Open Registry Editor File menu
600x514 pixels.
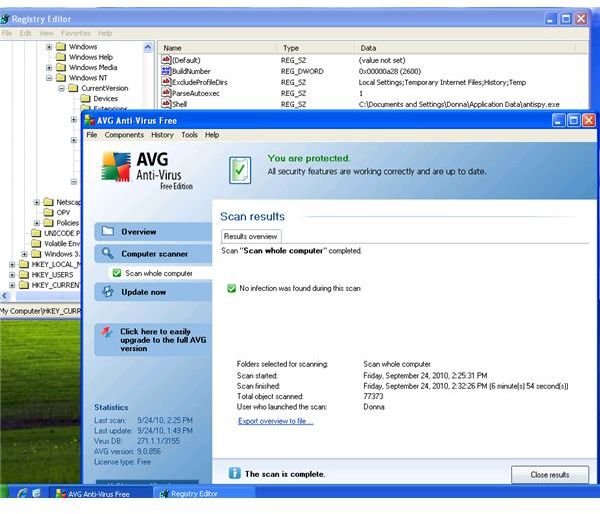point(7,33)
